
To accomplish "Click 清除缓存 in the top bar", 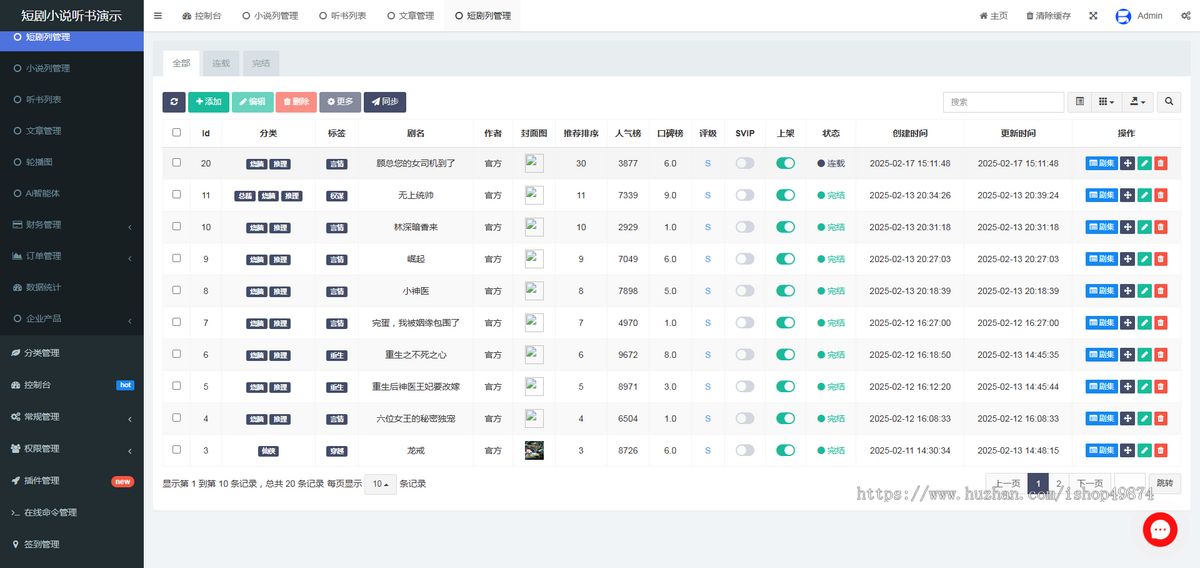I will 1048,16.
